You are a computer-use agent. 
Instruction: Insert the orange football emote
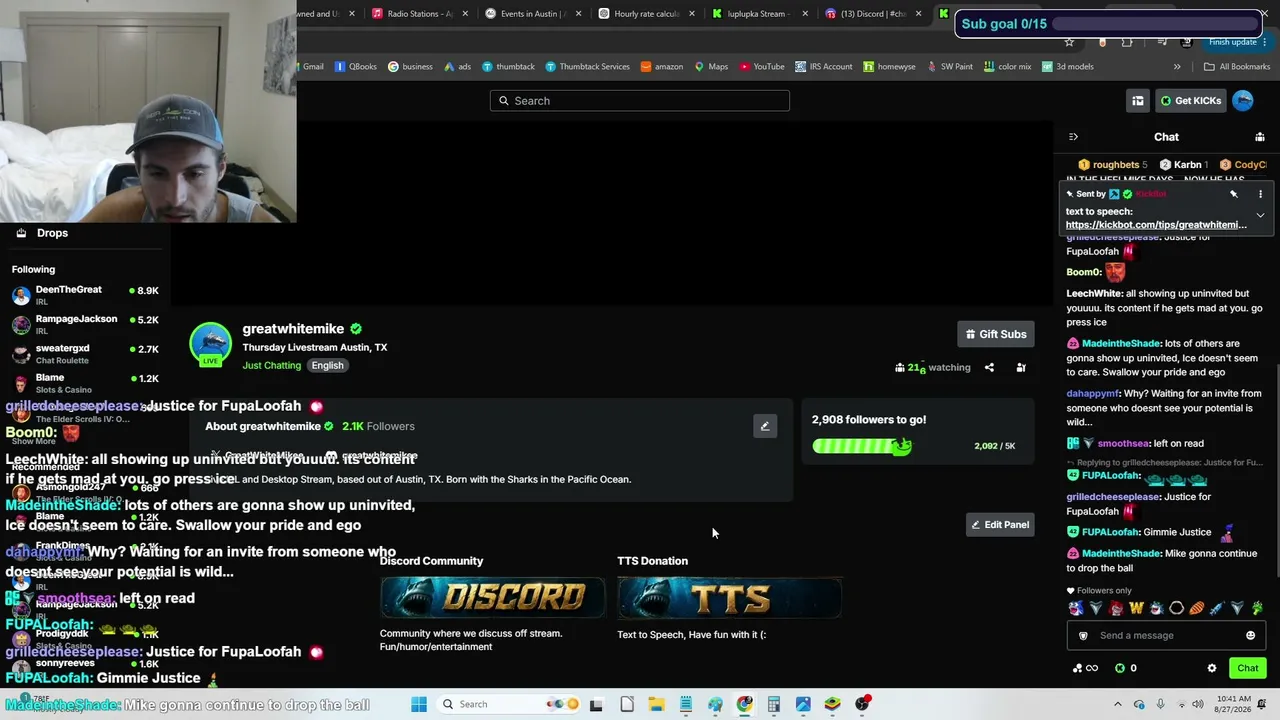click(x=1197, y=608)
